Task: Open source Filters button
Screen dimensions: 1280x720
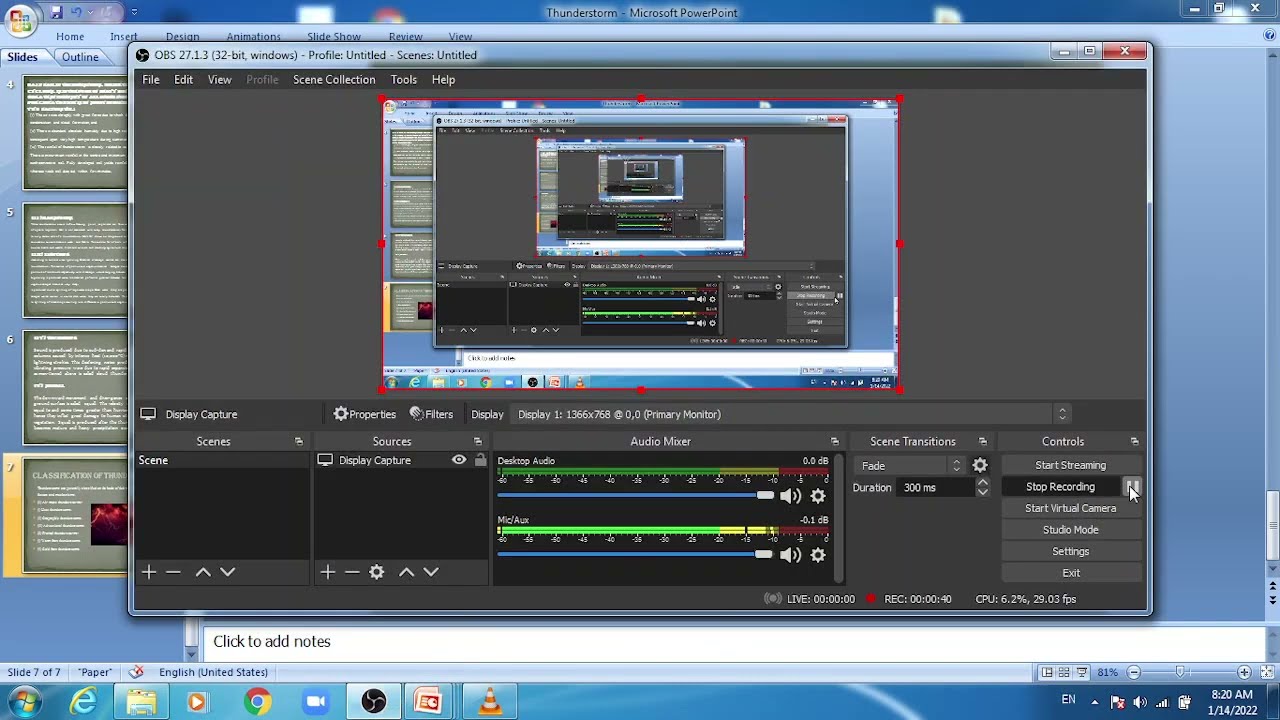Action: 431,414
